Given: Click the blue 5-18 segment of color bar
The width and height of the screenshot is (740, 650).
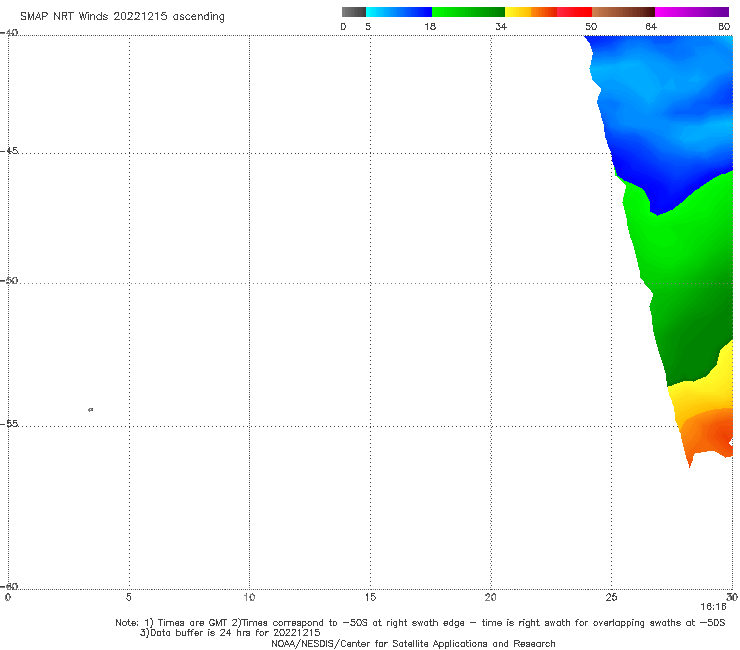Looking at the screenshot, I should (399, 12).
